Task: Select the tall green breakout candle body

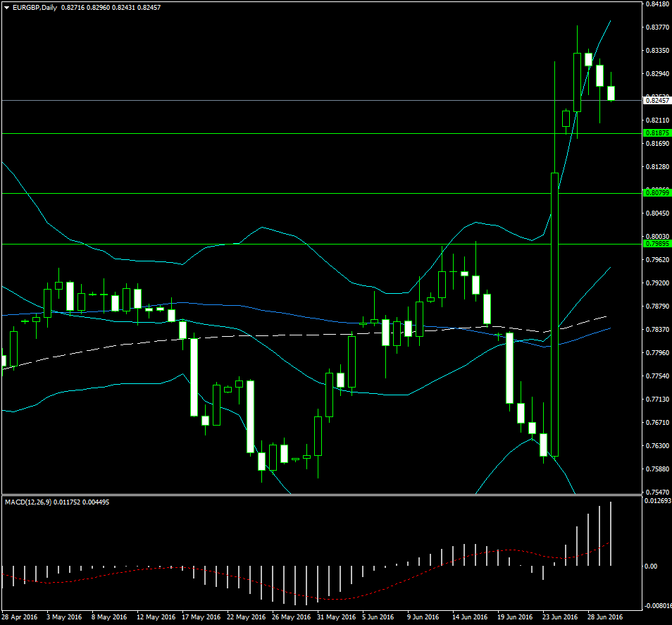Action: click(555, 320)
